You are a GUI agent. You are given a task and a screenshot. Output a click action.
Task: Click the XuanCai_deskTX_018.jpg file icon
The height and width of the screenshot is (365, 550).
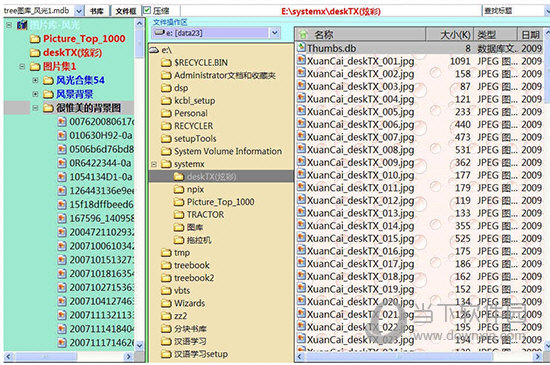[x=301, y=275]
